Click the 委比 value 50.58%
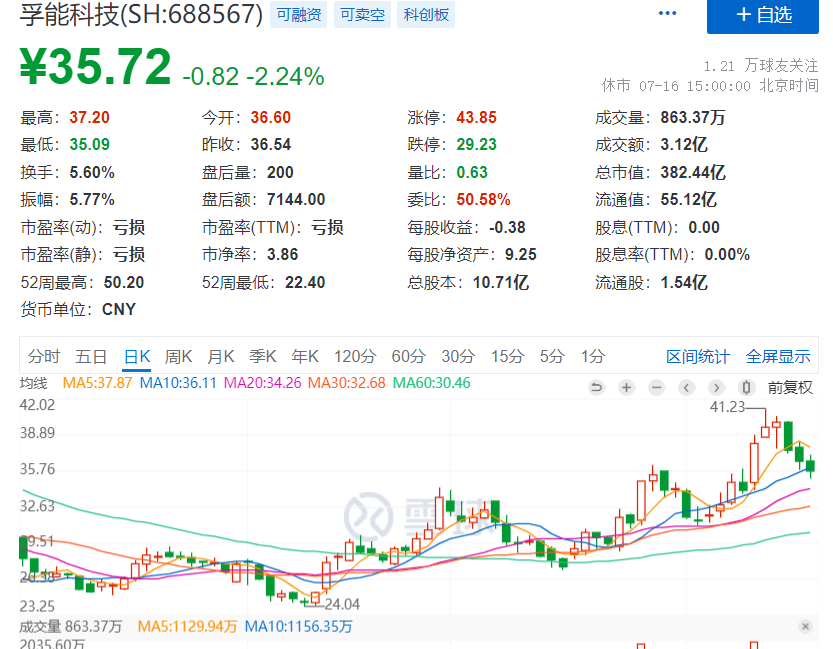The image size is (833, 649). pos(483,200)
